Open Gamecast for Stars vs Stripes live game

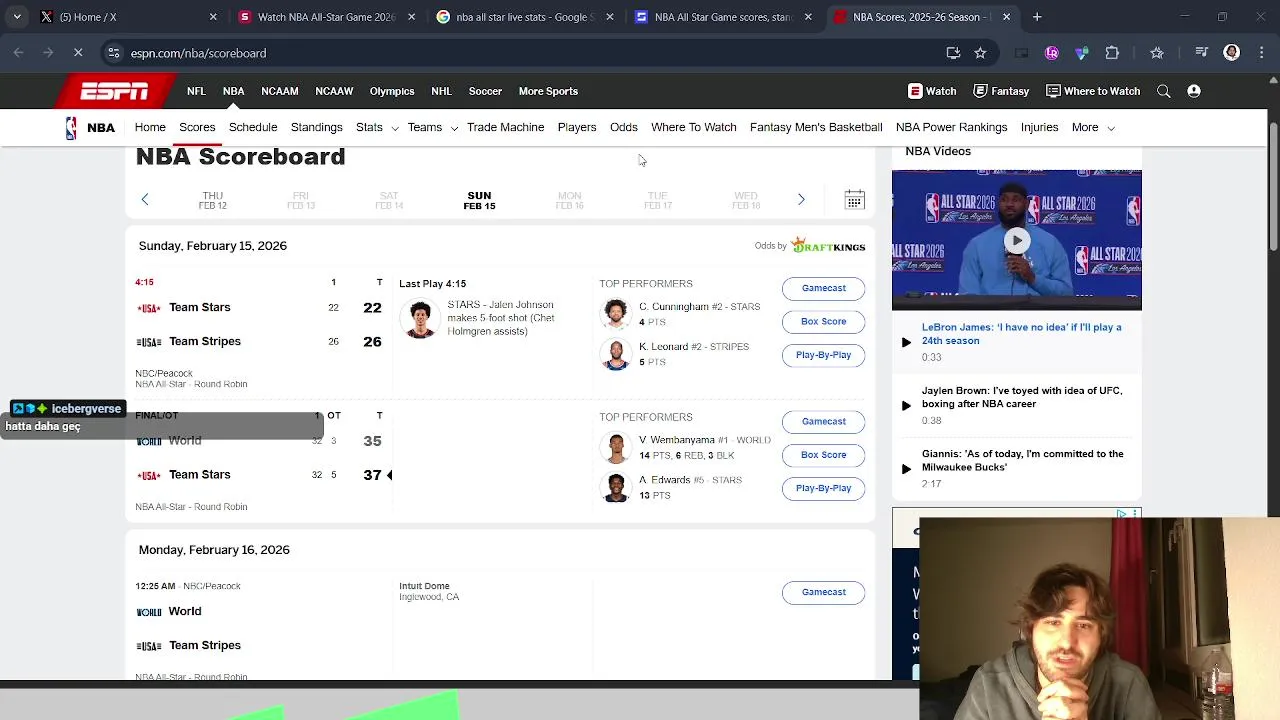tap(823, 288)
